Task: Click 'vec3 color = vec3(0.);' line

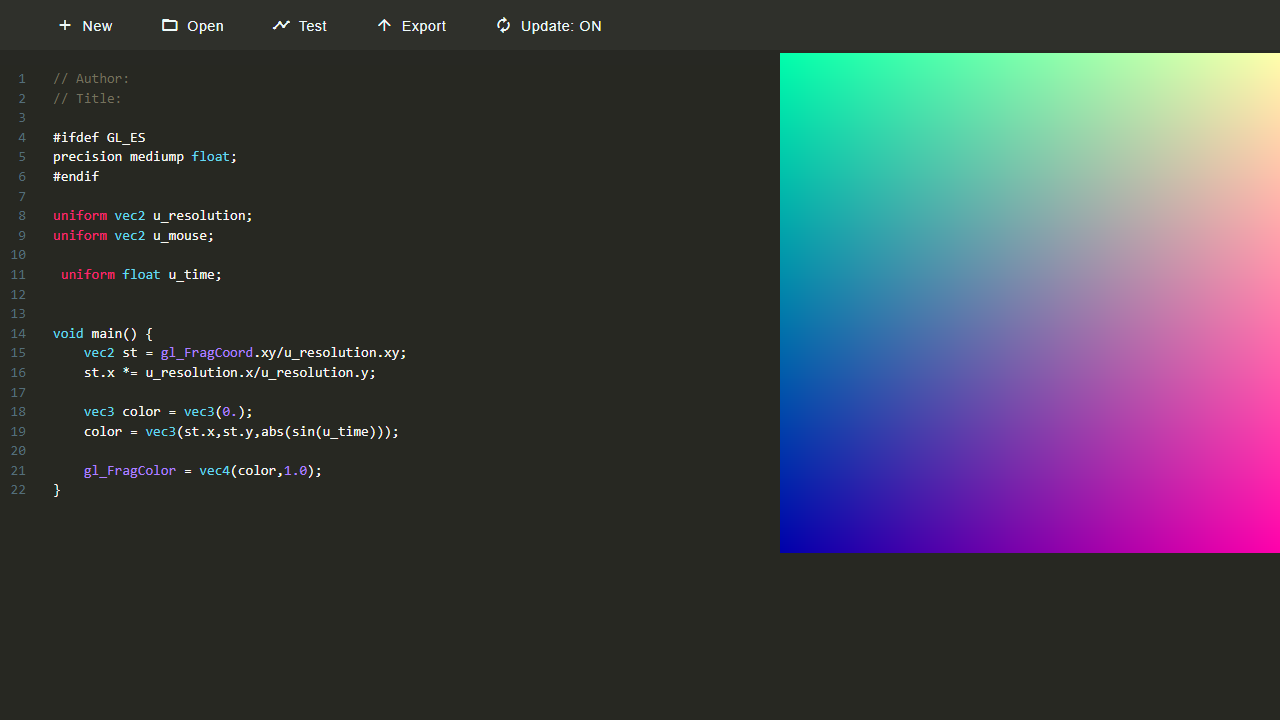Action: click(168, 412)
